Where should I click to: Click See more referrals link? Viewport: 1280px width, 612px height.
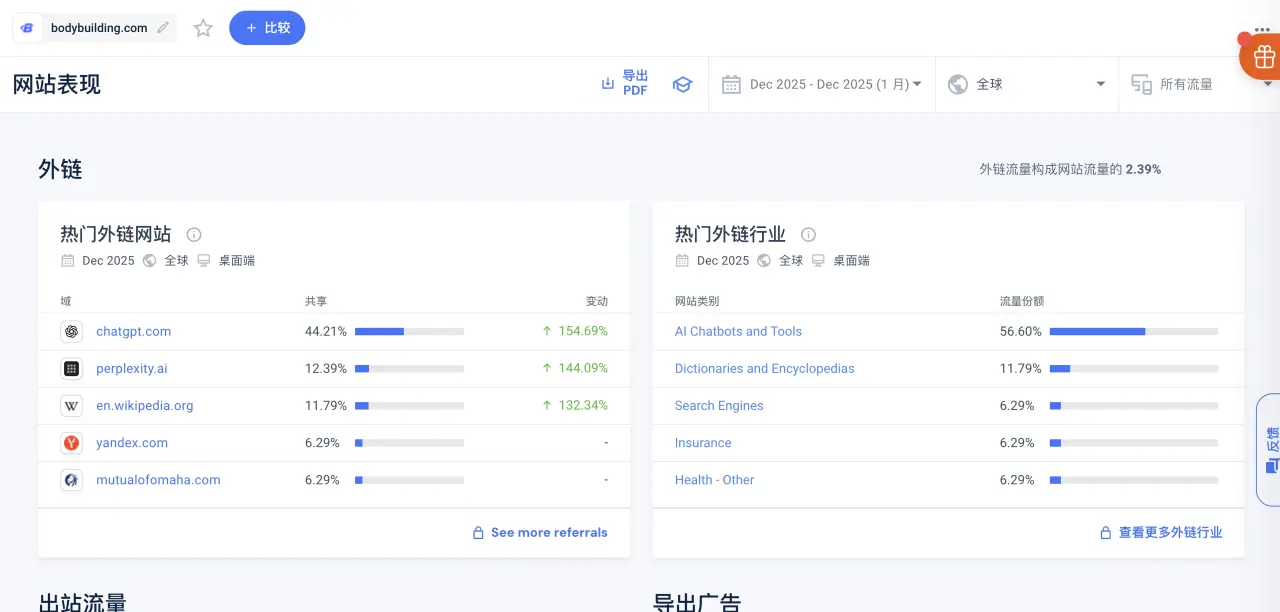[x=549, y=532]
